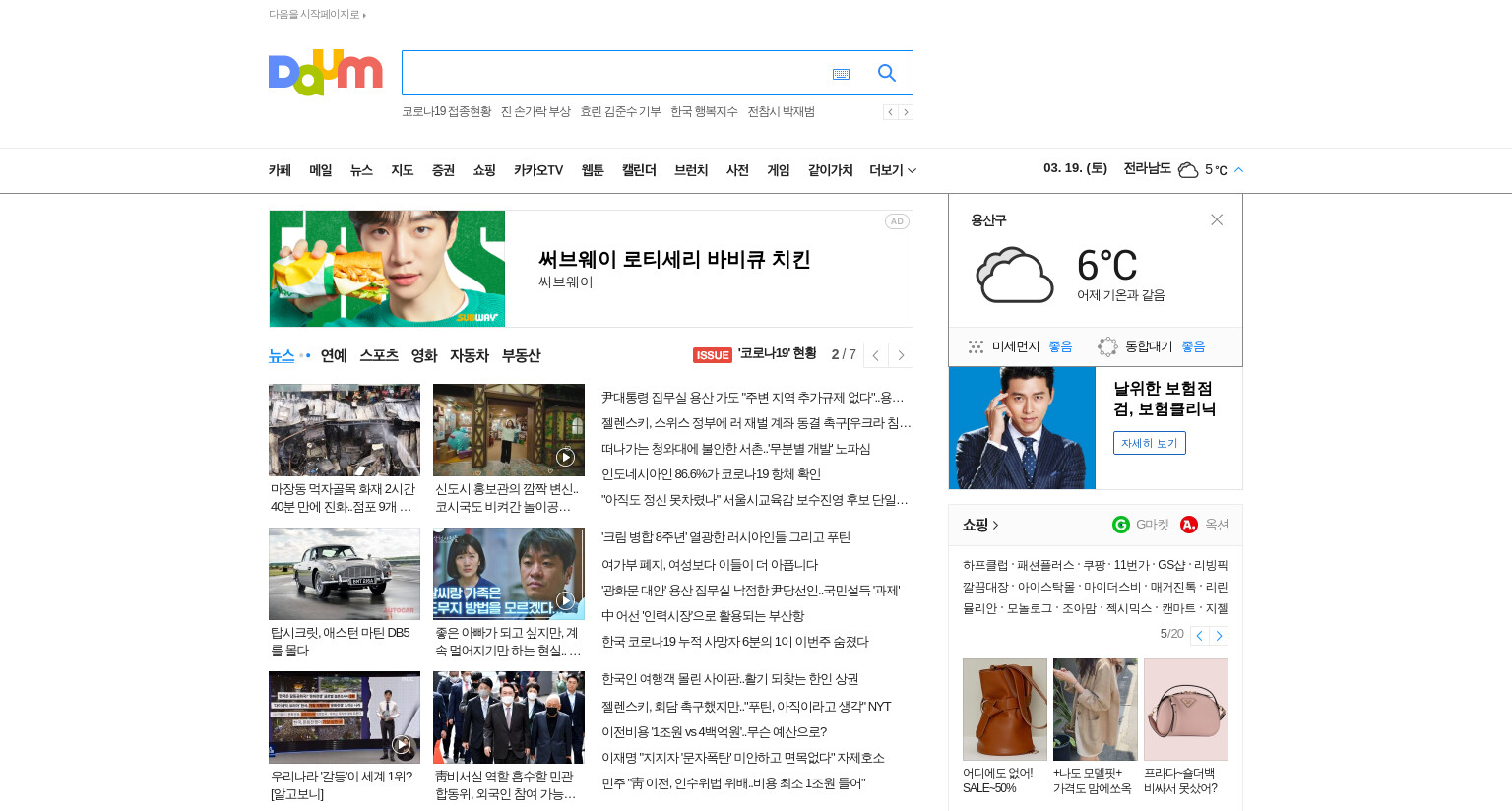Open the 애스턴 마틴 DB5 car thumbnail
Image resolution: width=1512 pixels, height=811 pixels.
(345, 574)
